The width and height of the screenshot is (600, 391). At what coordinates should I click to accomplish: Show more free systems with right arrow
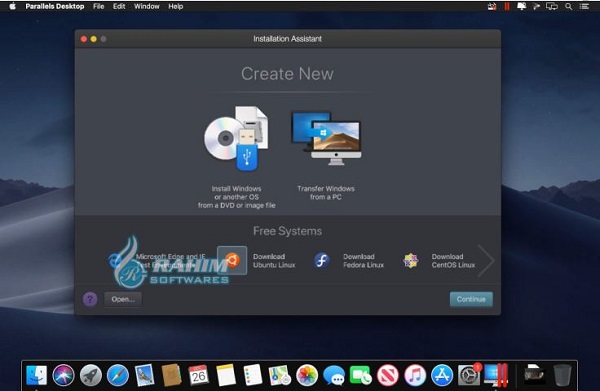[486, 261]
